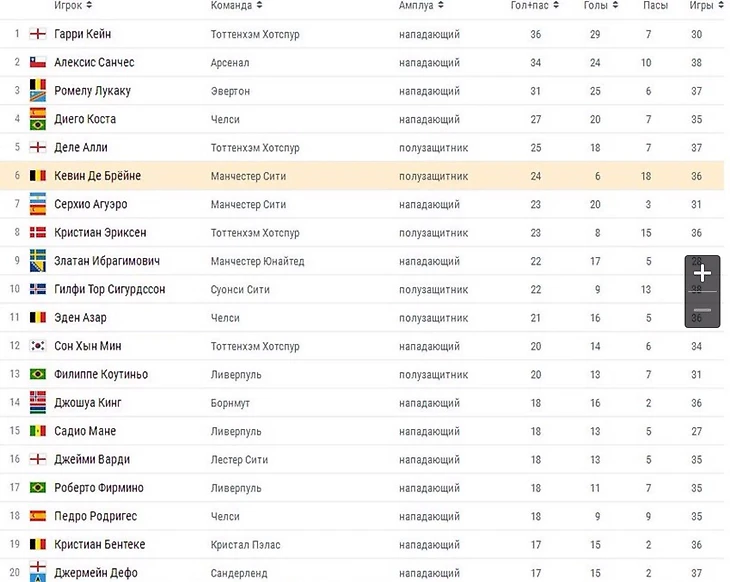Viewport: 730px width, 582px height.
Task: Click the Пасы column header
Action: tap(655, 6)
